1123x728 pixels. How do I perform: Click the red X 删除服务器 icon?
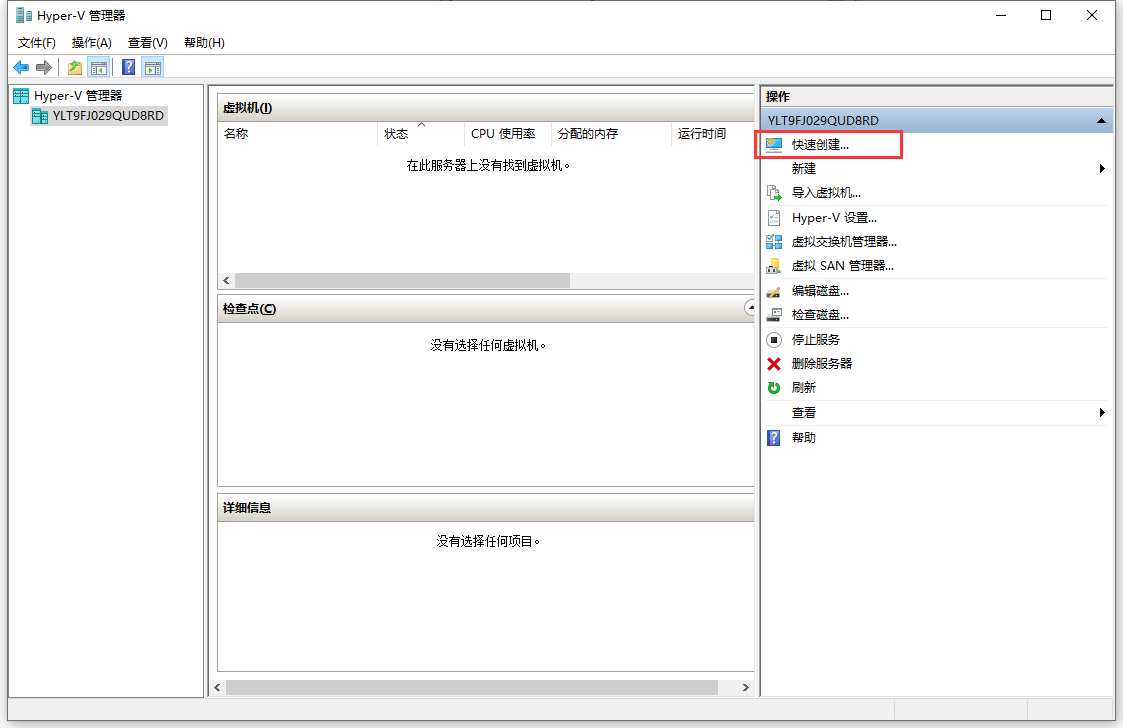point(774,364)
